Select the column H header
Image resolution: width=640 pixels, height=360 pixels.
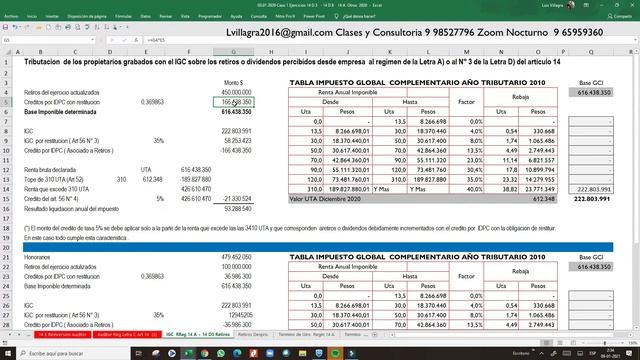coord(271,52)
